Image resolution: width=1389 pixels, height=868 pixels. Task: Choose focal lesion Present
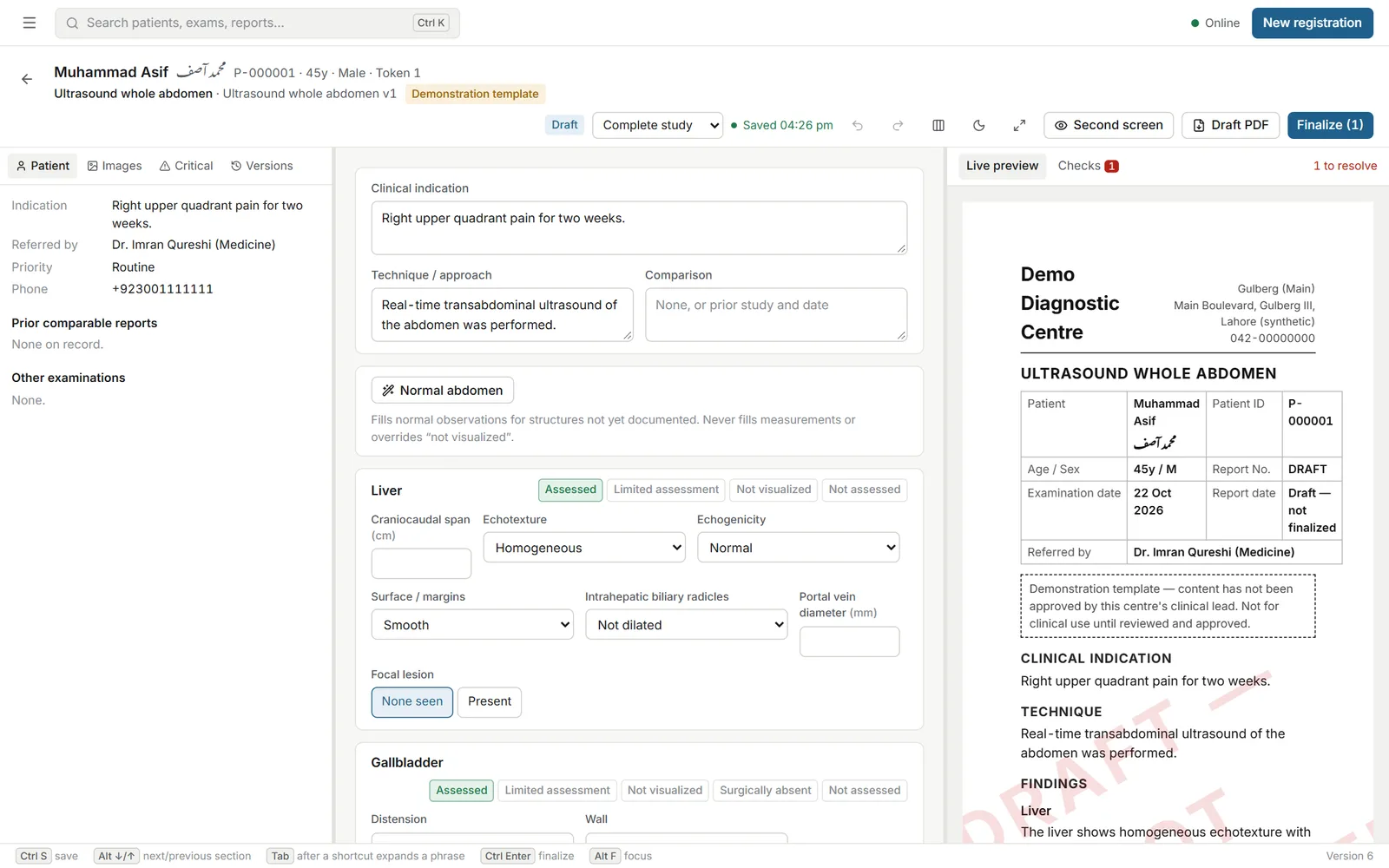[x=490, y=701]
